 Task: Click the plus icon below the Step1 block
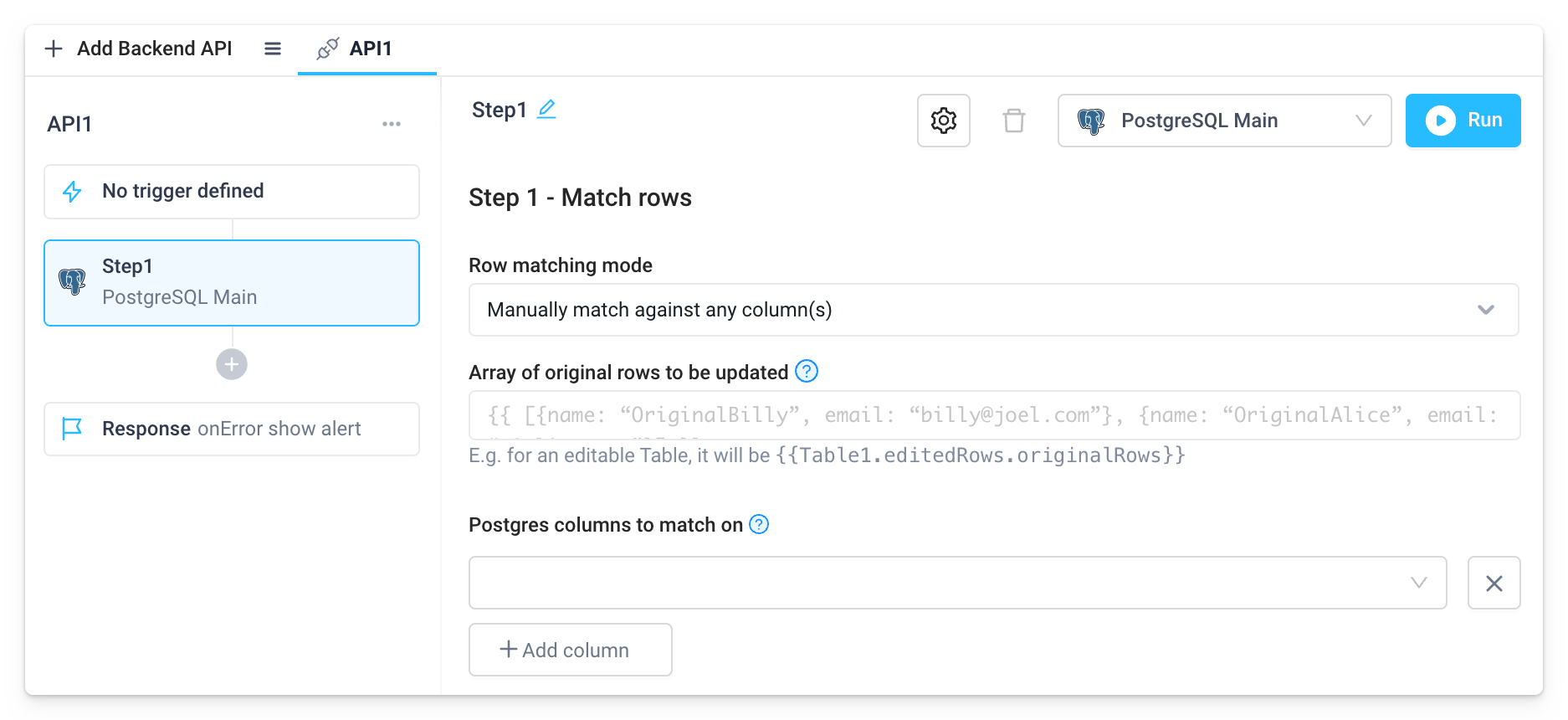231,364
